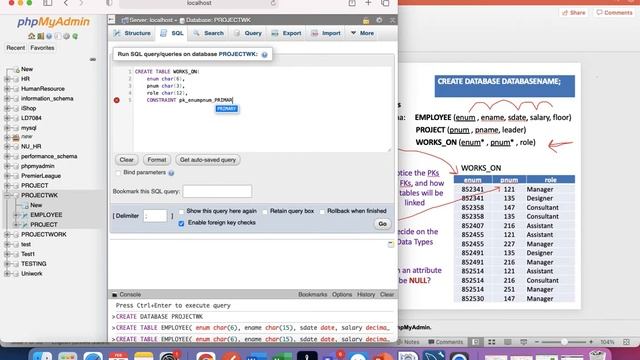Fit slide to window in PowerPoint
640x360 pixels.
coord(627,342)
